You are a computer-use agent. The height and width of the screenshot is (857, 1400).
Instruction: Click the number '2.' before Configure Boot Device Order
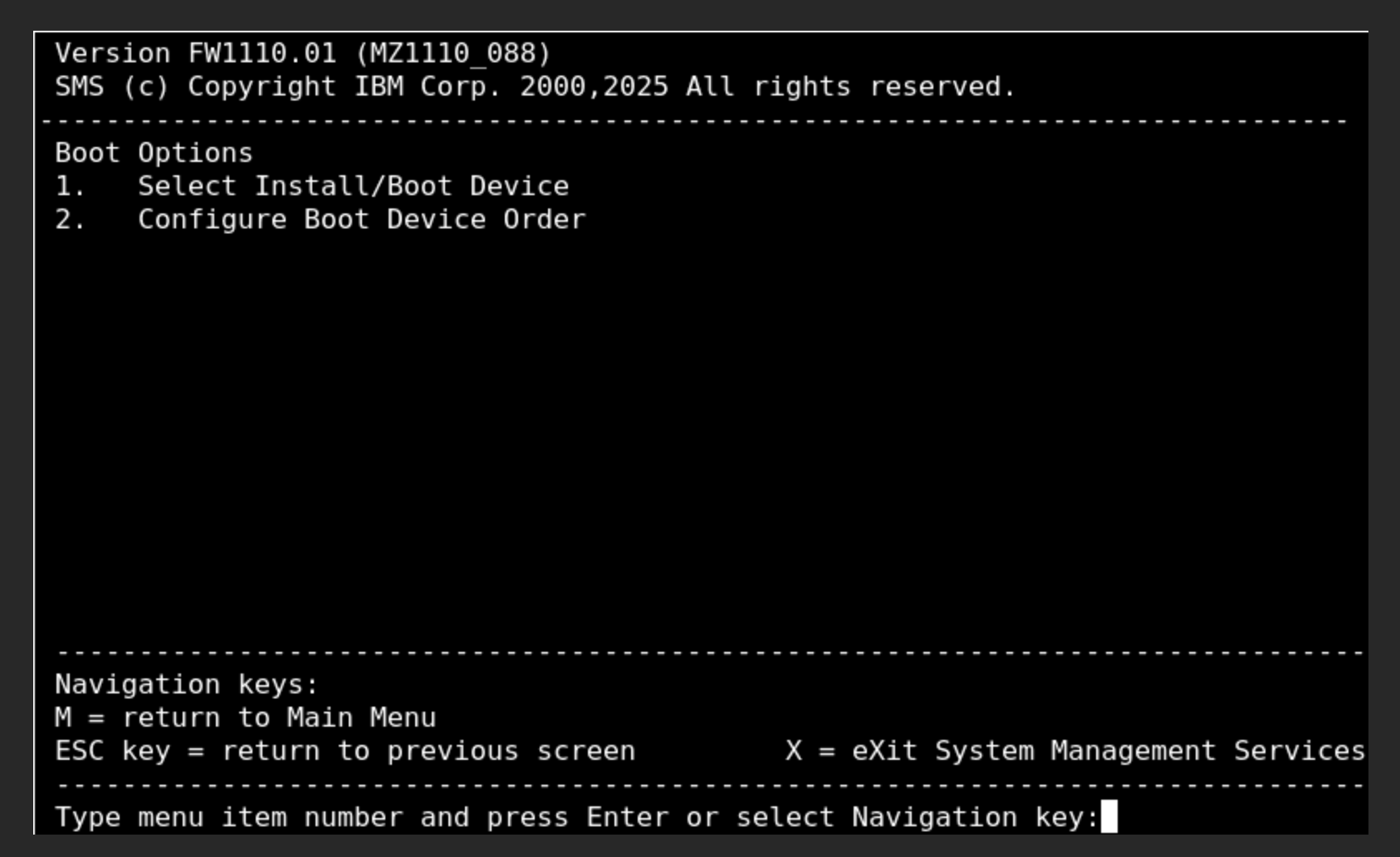coord(70,219)
